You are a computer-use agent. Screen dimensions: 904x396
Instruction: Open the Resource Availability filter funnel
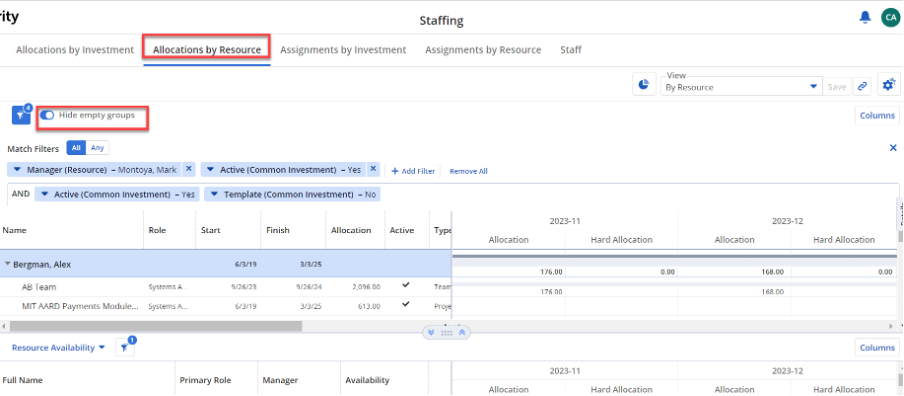tap(125, 348)
